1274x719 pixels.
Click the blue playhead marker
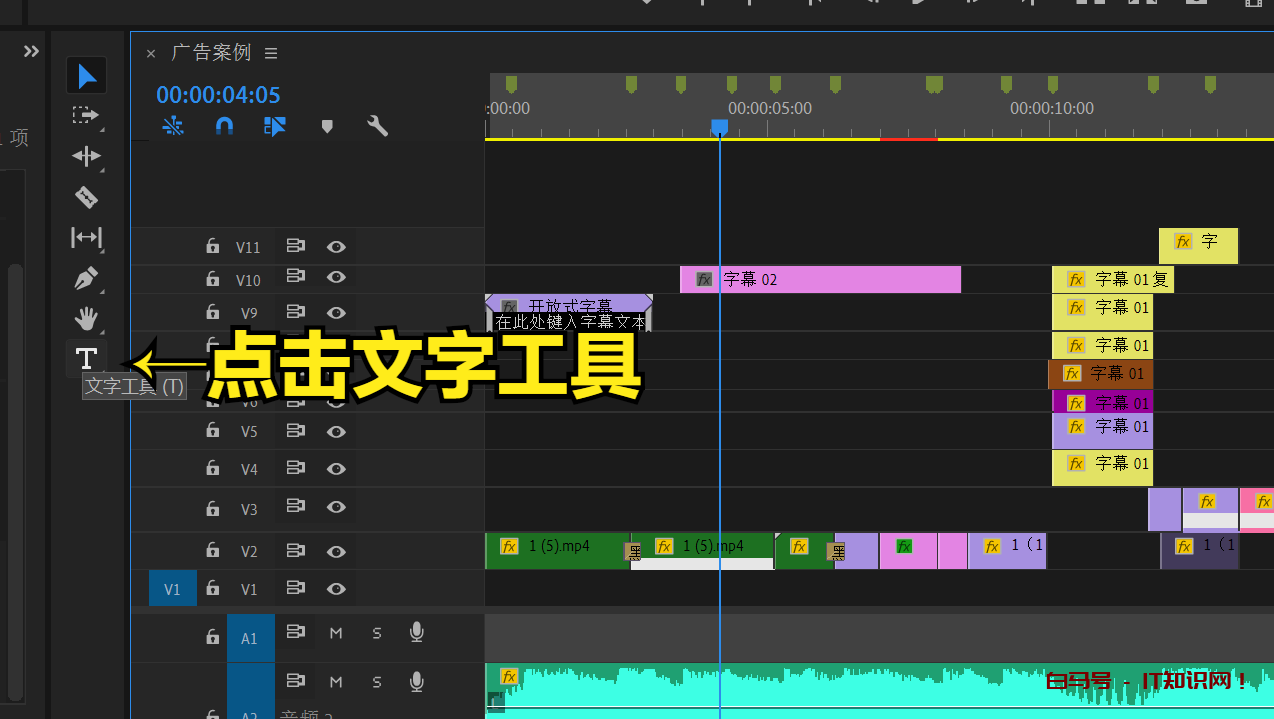[719, 127]
